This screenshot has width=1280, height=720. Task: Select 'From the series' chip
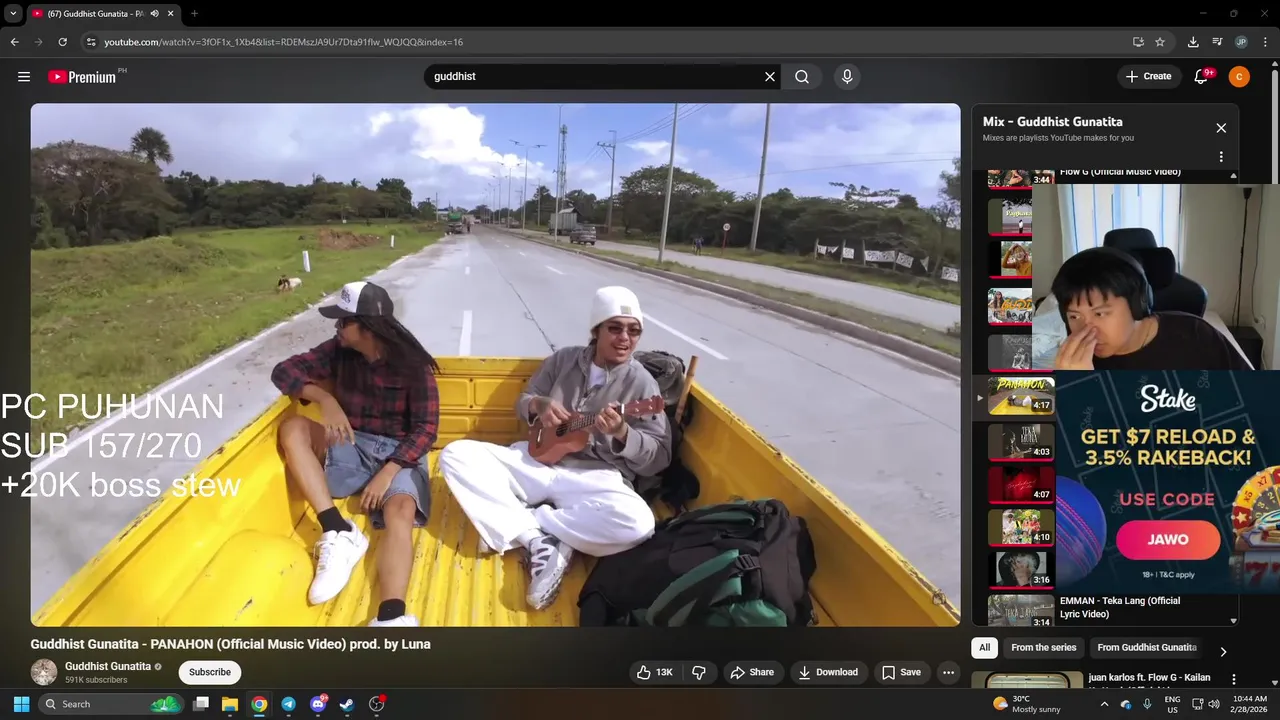tap(1044, 648)
